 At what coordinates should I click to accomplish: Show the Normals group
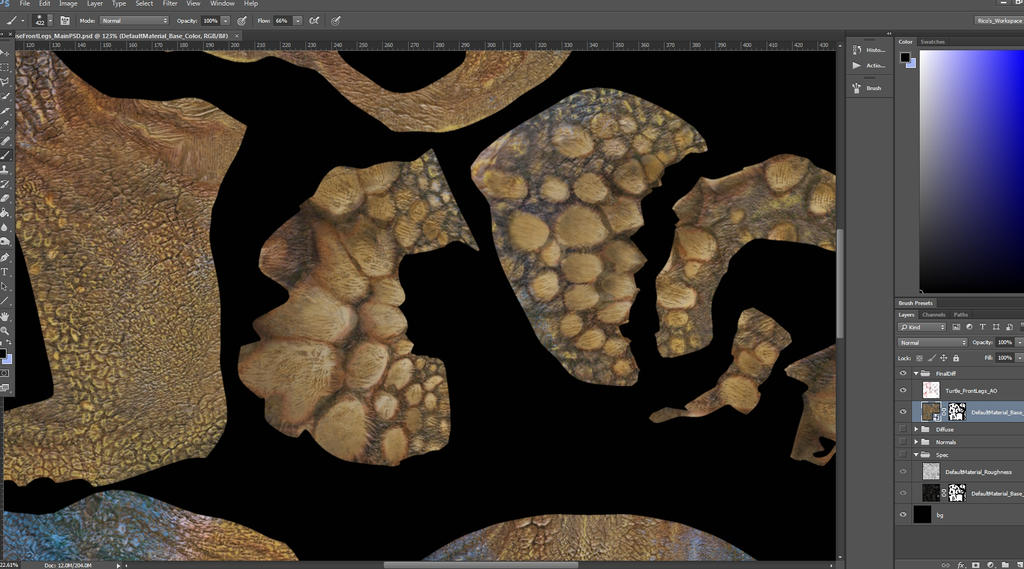point(903,442)
